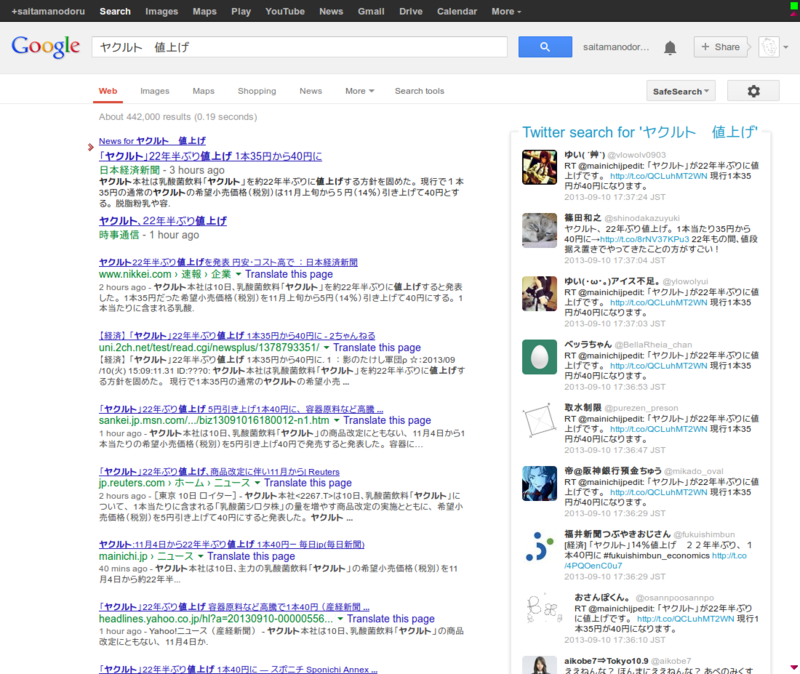Viewport: 800px width, 674px height.
Task: Click the + Share button
Action: (x=720, y=47)
